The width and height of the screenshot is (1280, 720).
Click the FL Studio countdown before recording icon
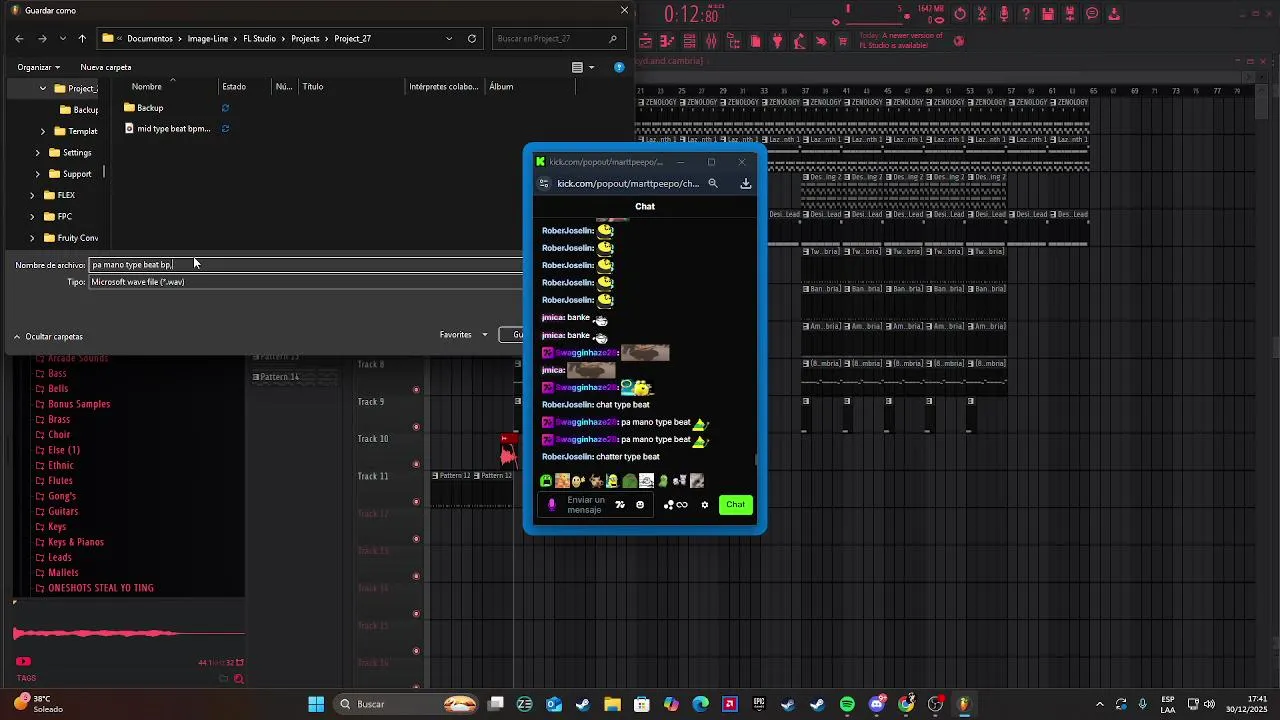click(x=960, y=14)
